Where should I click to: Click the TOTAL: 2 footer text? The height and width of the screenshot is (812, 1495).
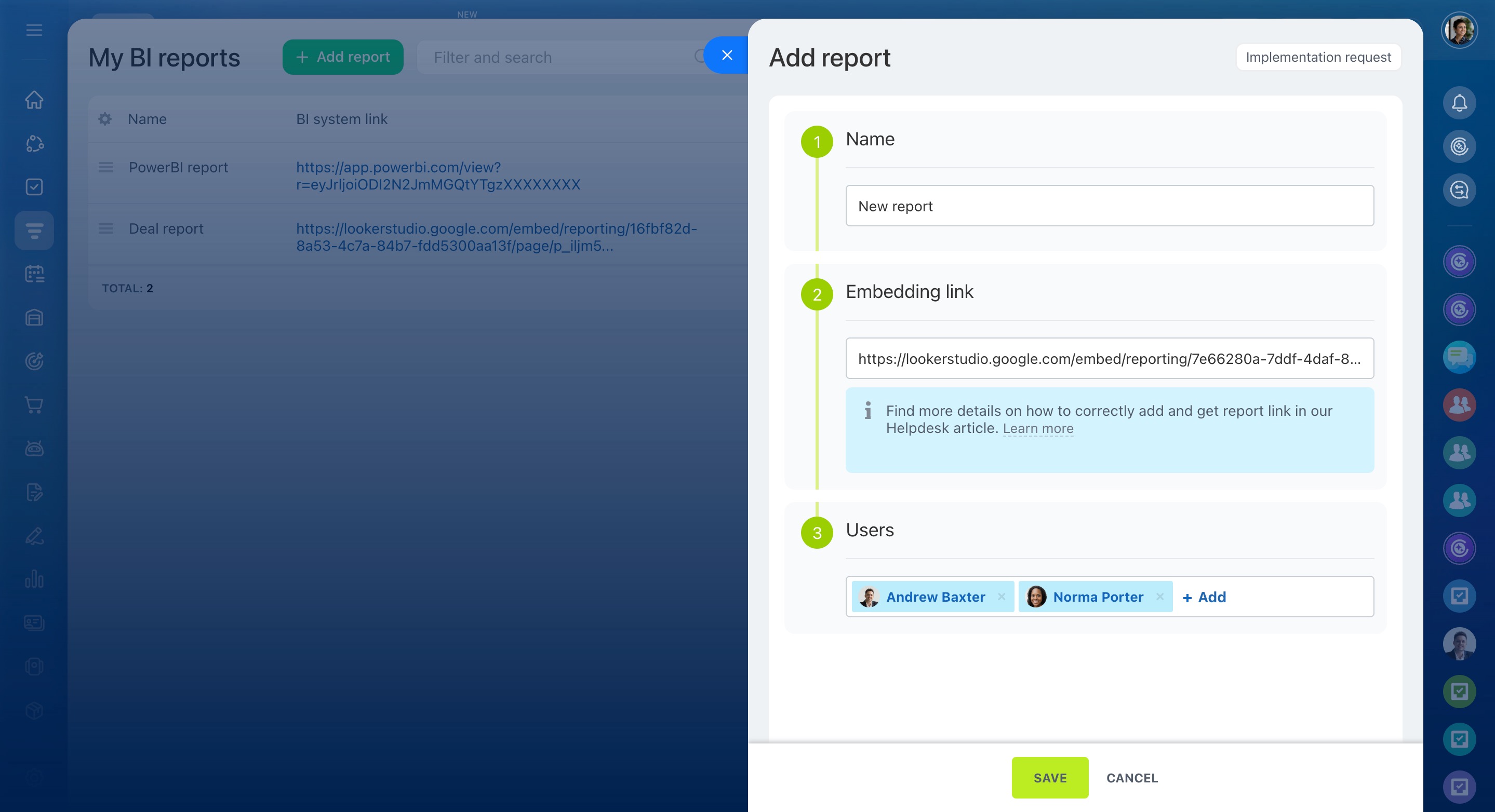(x=128, y=288)
